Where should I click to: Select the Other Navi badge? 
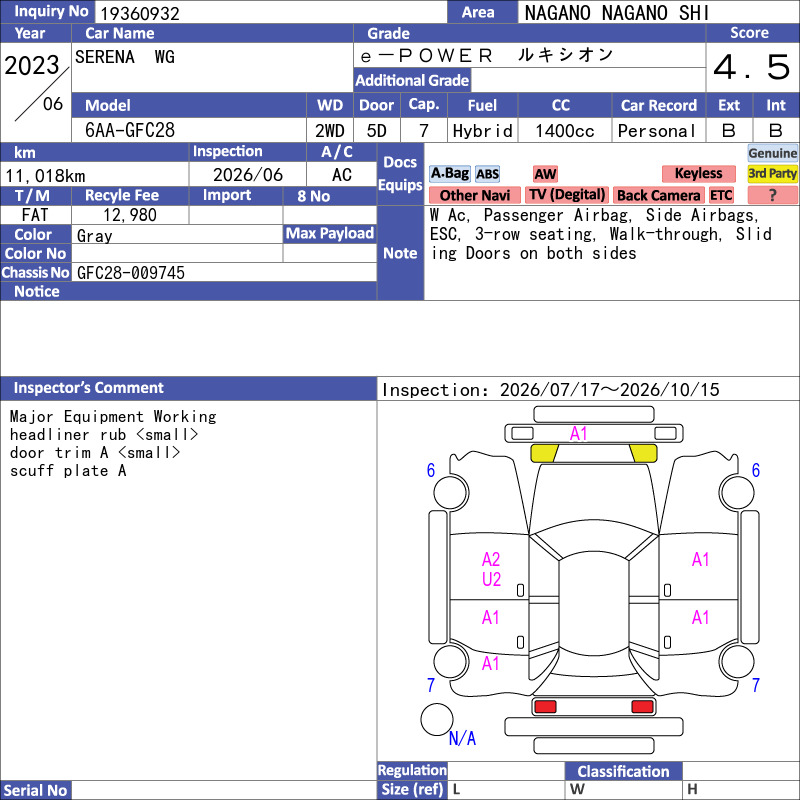474,195
